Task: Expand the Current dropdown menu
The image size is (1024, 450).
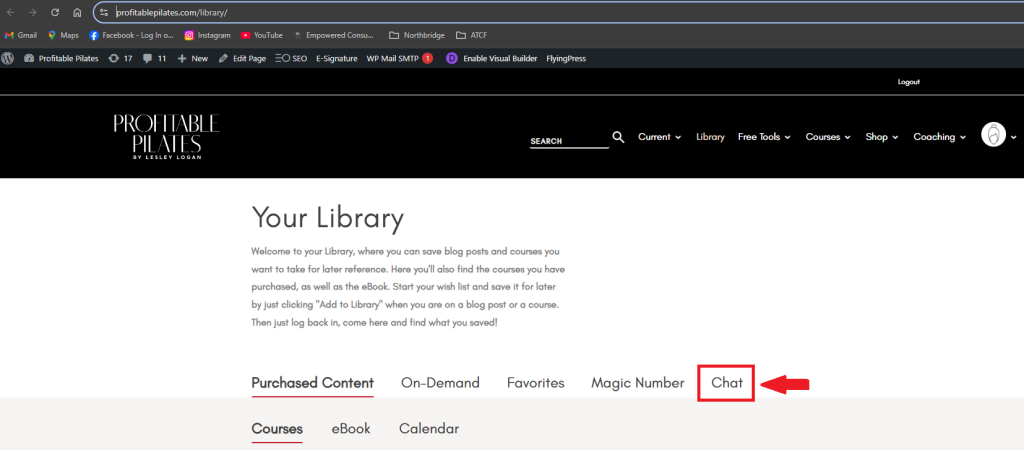Action: click(x=659, y=137)
